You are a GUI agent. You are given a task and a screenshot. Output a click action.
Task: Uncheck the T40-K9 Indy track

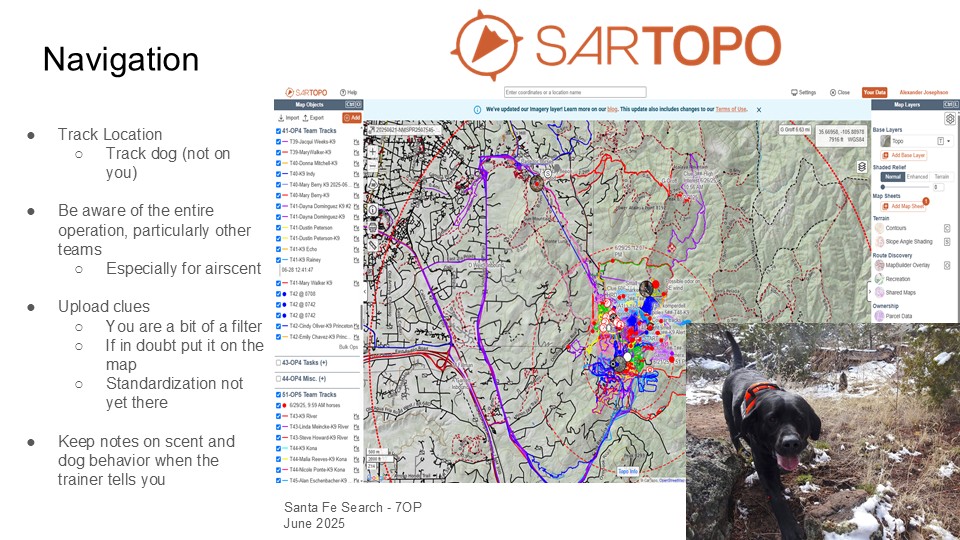point(279,174)
